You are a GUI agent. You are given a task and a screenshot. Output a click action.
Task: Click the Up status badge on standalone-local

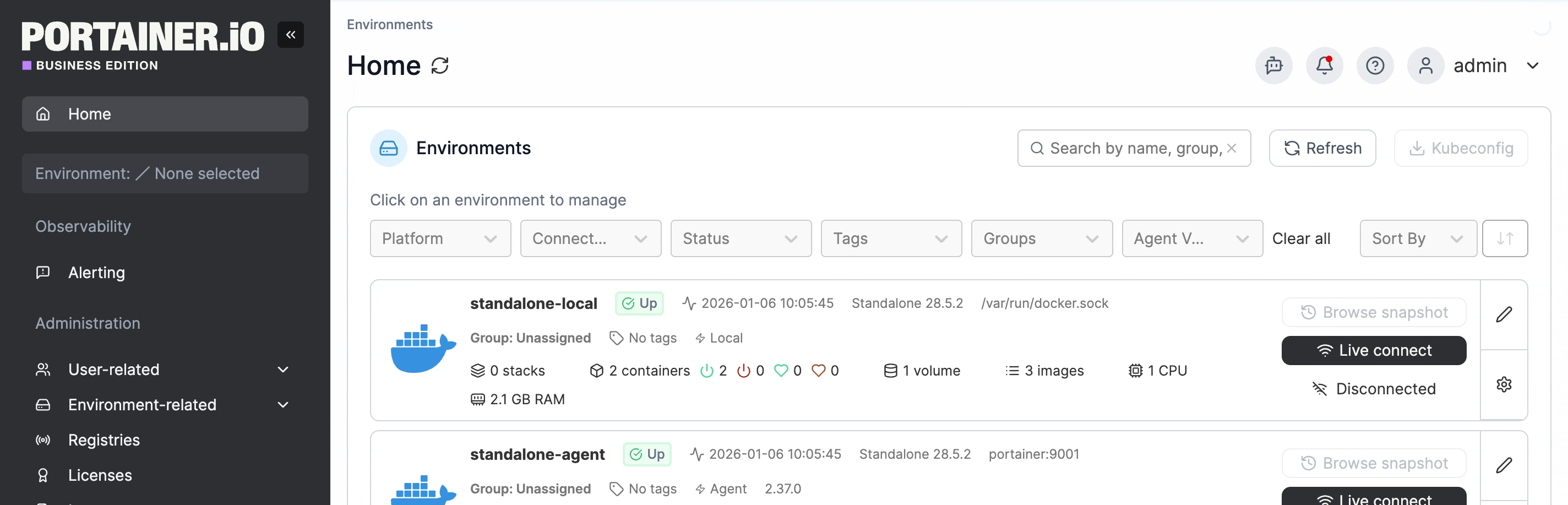pos(639,303)
